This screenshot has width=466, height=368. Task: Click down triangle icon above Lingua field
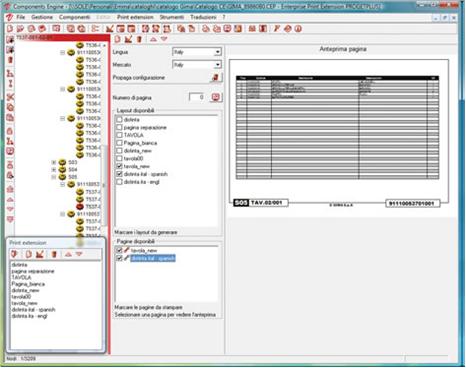click(164, 39)
